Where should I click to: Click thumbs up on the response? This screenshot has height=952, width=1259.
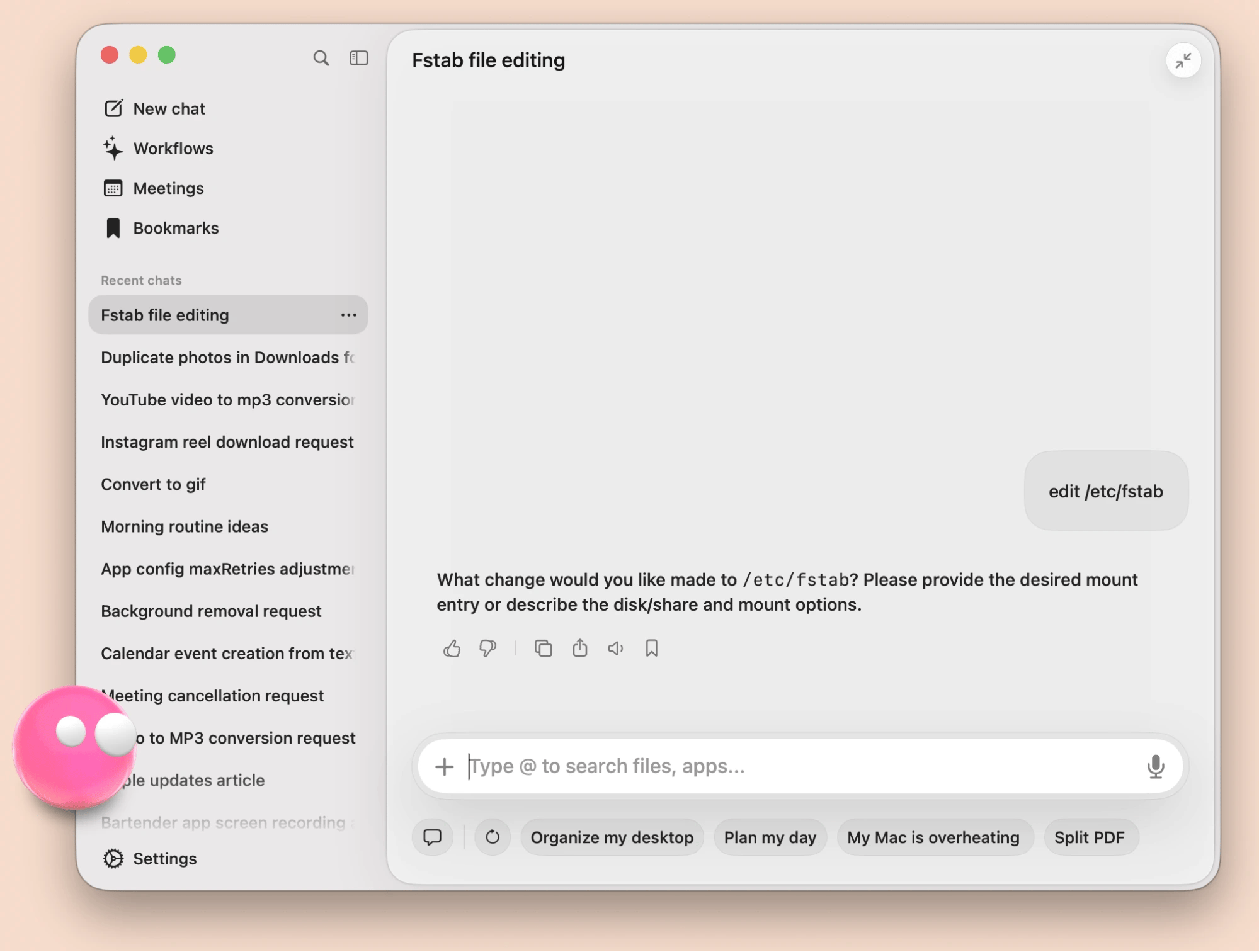pyautogui.click(x=452, y=648)
